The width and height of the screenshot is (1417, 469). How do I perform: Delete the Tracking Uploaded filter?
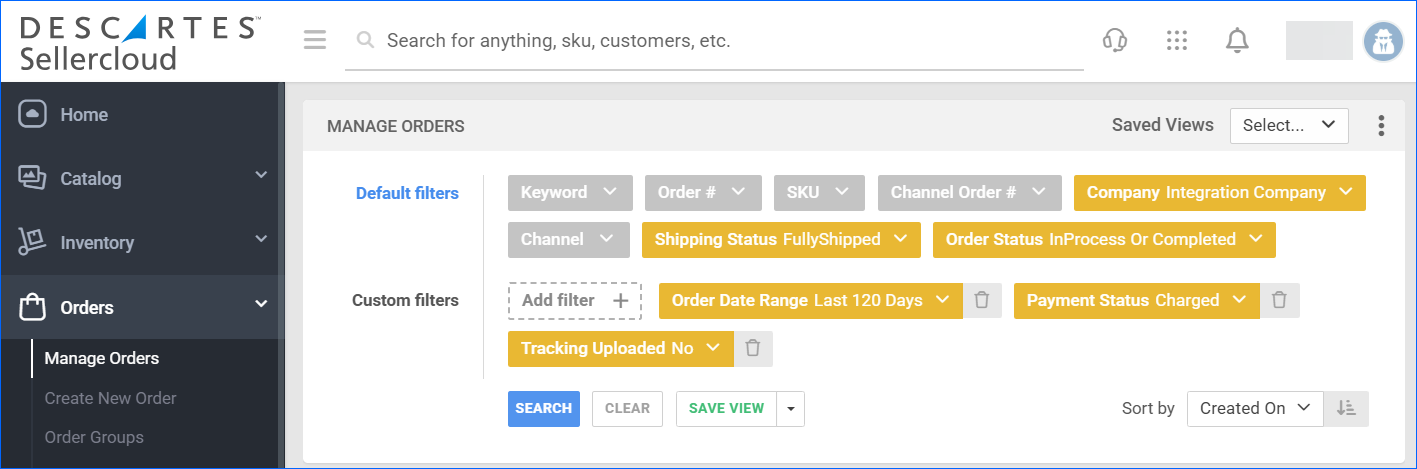click(x=753, y=348)
